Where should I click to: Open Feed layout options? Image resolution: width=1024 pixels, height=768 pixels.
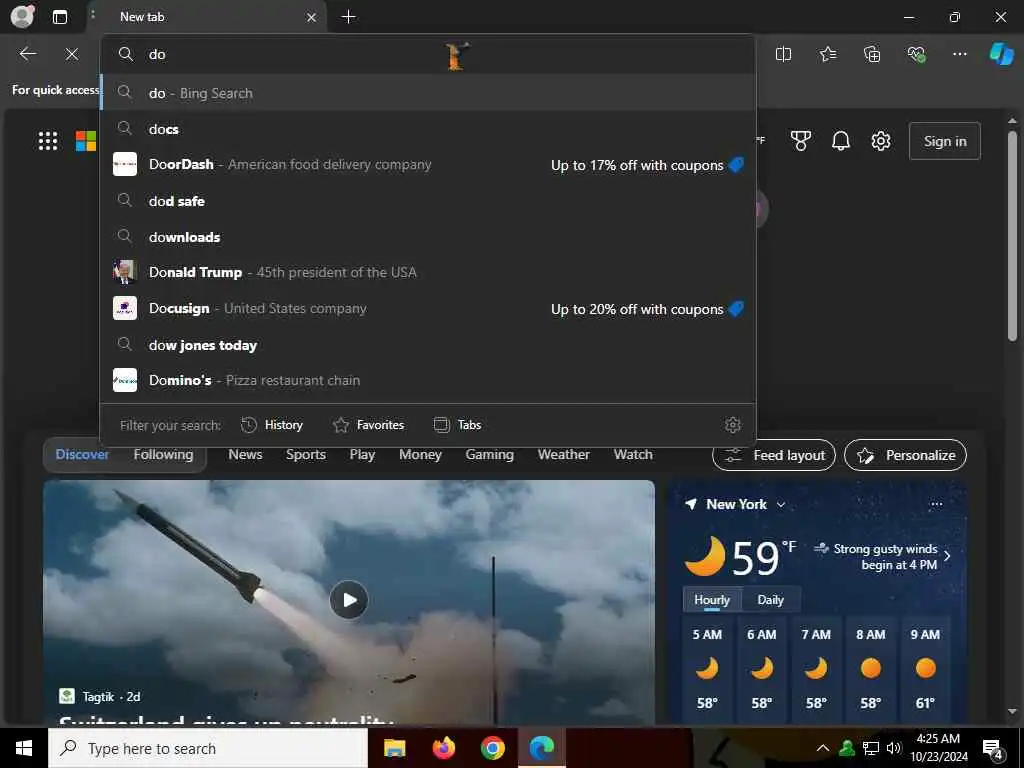(x=774, y=455)
